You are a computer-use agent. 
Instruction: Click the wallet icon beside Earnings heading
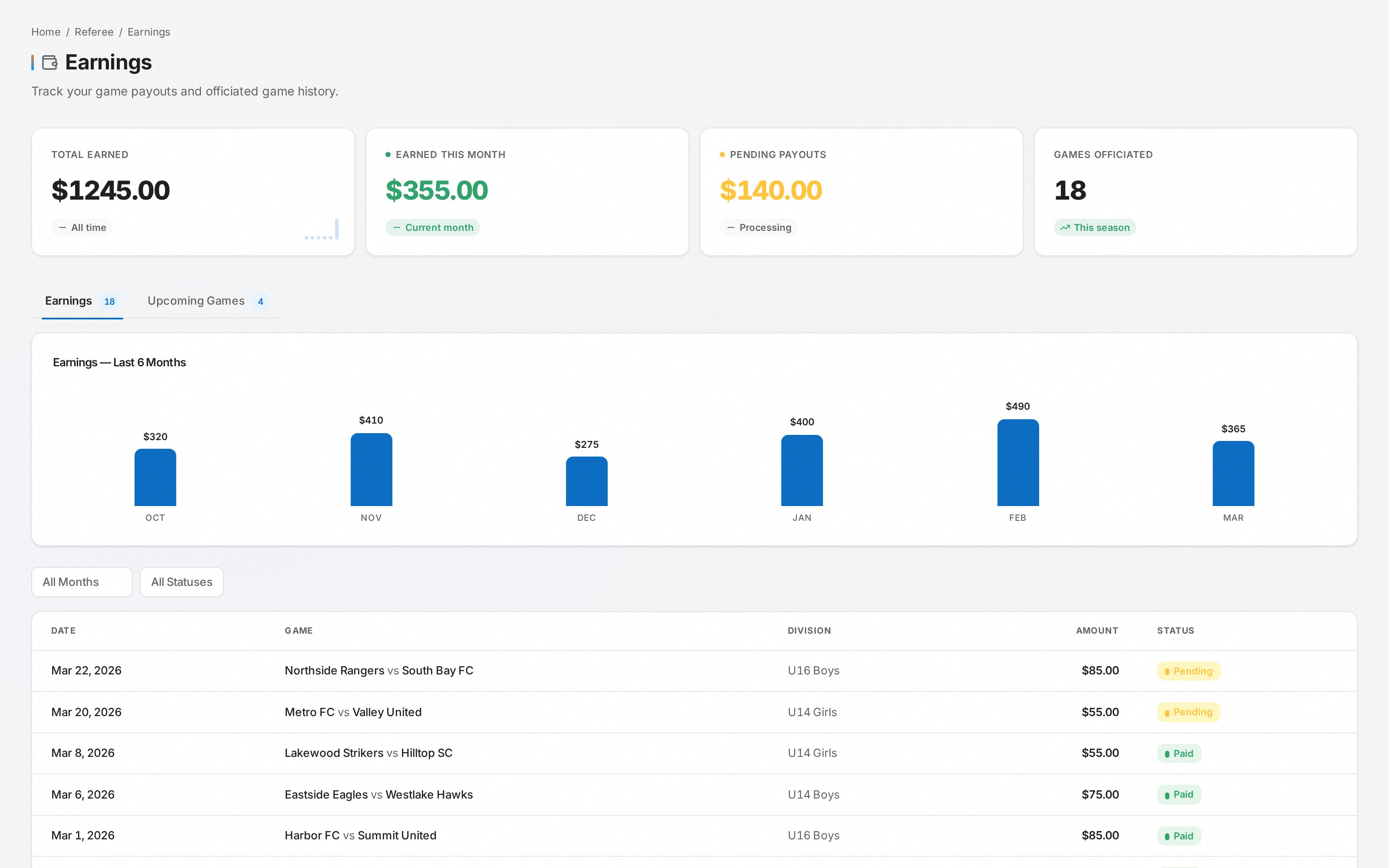click(50, 62)
